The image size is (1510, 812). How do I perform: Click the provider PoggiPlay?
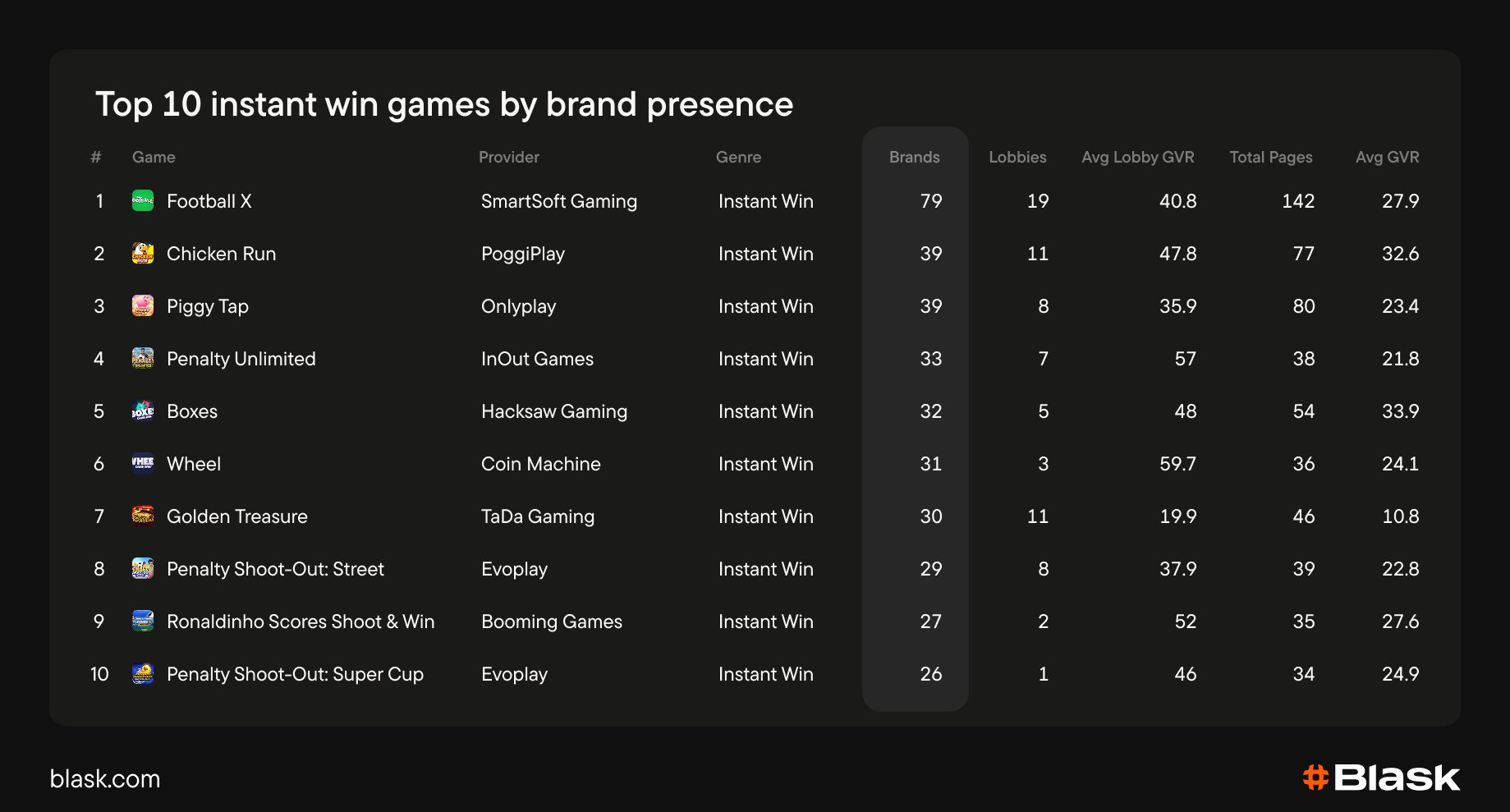click(x=523, y=254)
